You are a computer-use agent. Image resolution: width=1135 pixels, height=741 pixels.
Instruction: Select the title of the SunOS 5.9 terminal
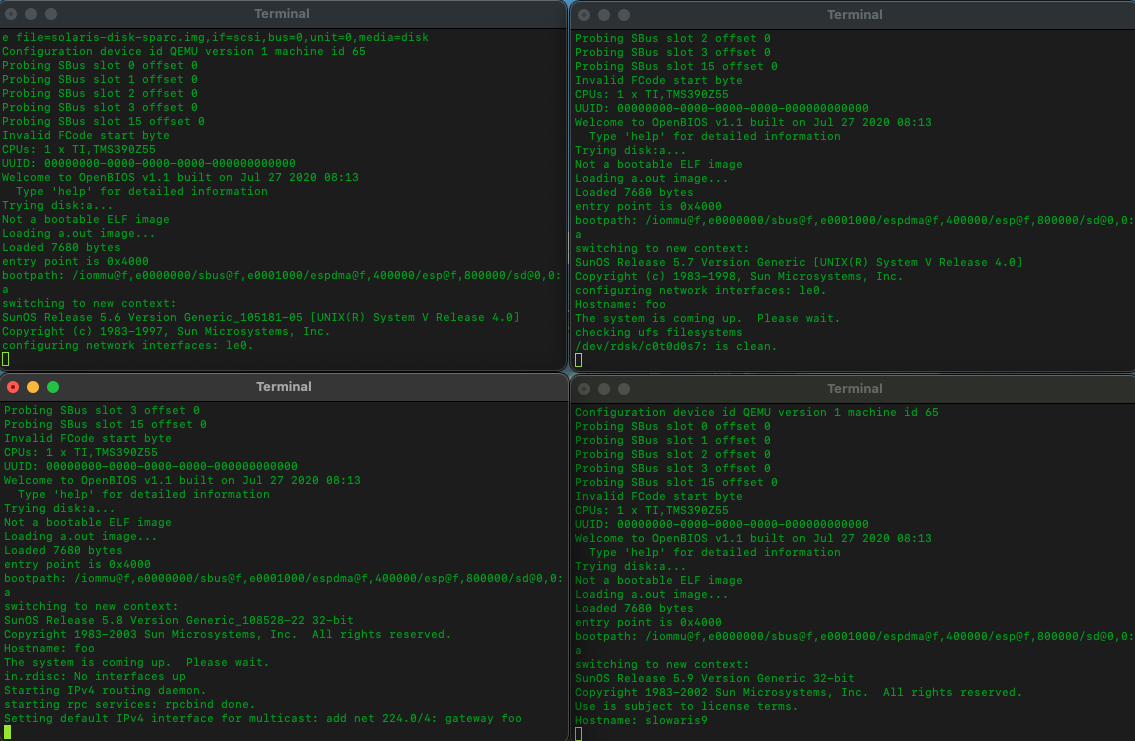point(855,389)
